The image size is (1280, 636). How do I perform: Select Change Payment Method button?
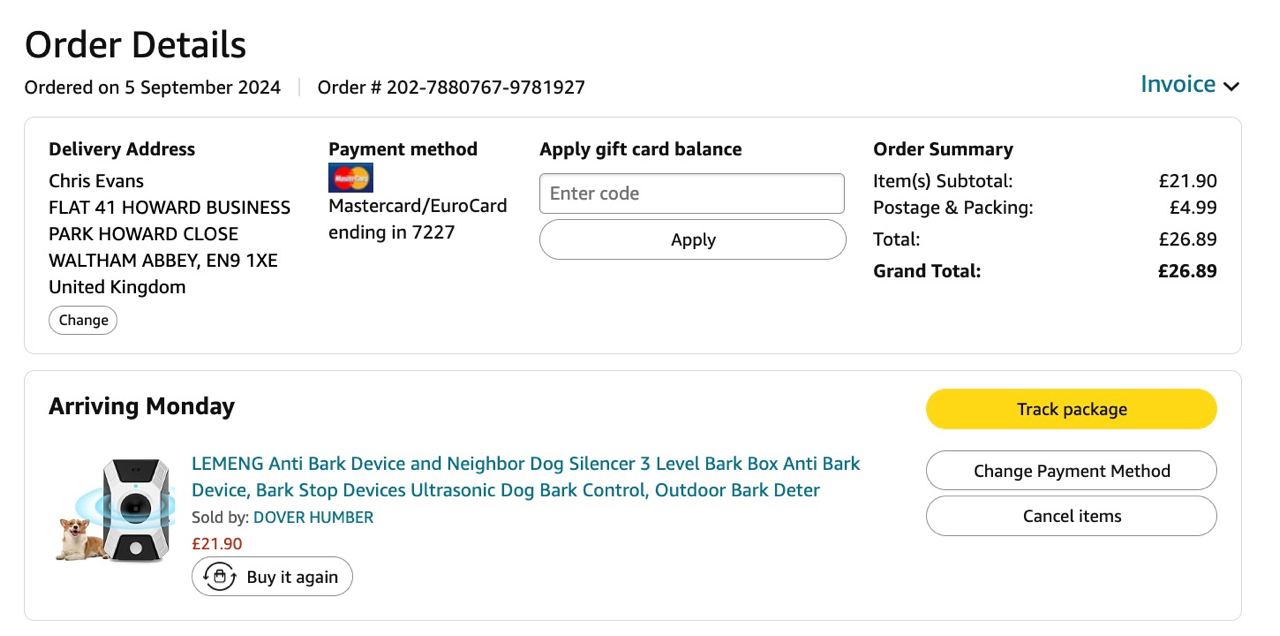1071,471
